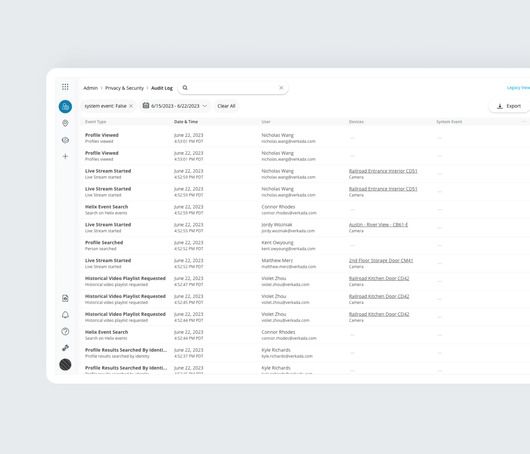Viewport: 530px width, 454px height.
Task: Open the document reports sidebar icon
Action: tap(65, 298)
